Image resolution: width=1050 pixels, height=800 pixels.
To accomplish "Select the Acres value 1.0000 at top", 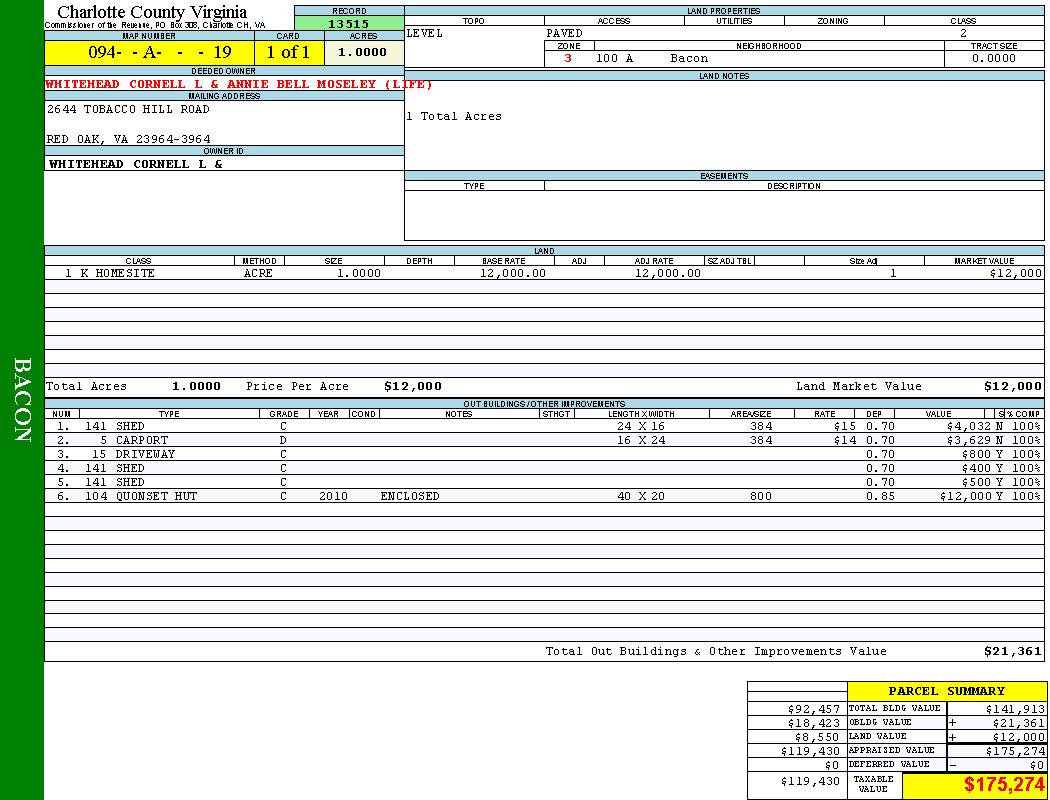I will 363,53.
